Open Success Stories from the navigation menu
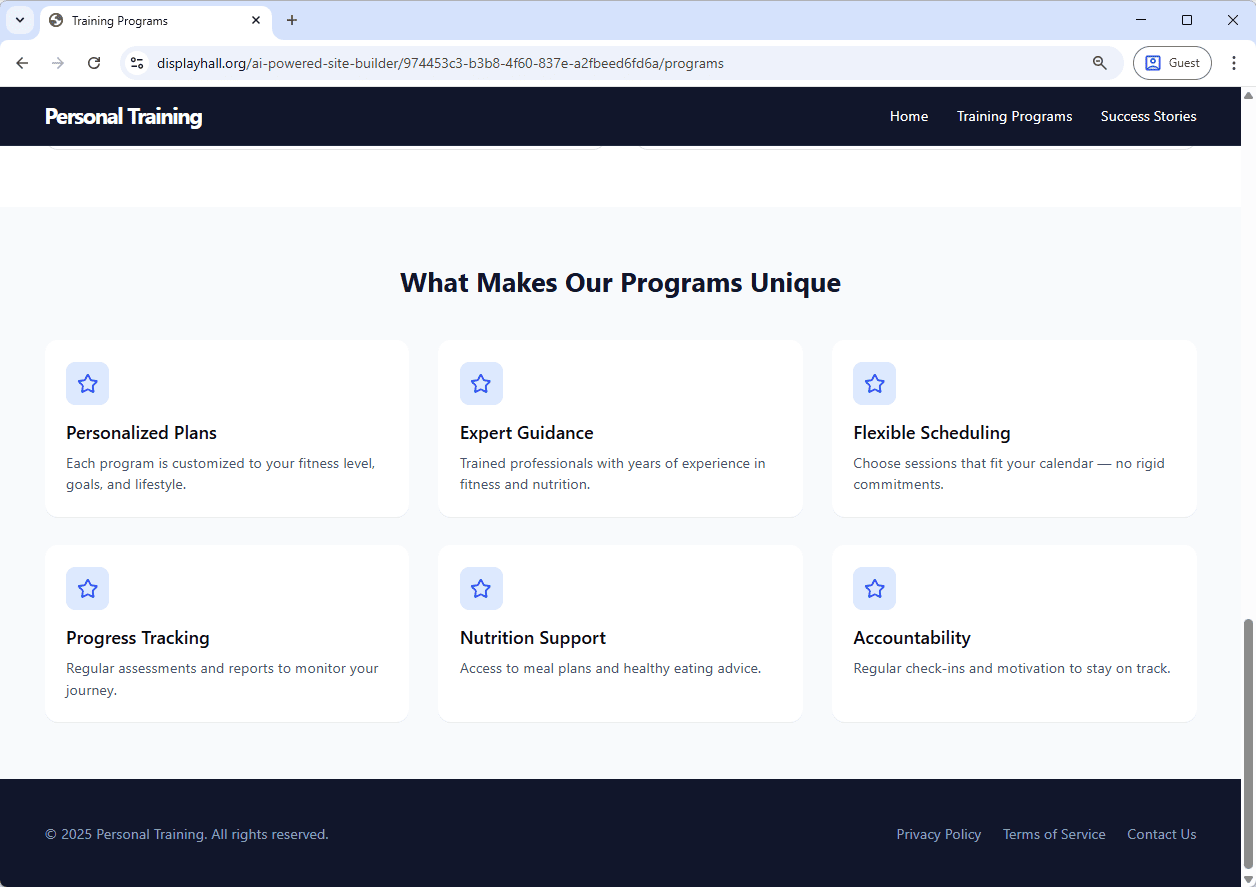1256x887 pixels. point(1148,116)
